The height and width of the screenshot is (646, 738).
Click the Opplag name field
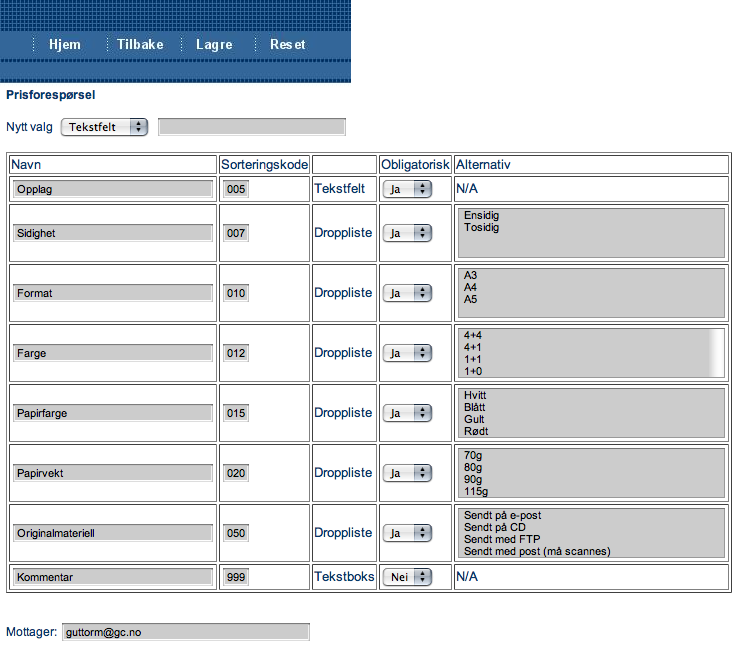click(113, 189)
